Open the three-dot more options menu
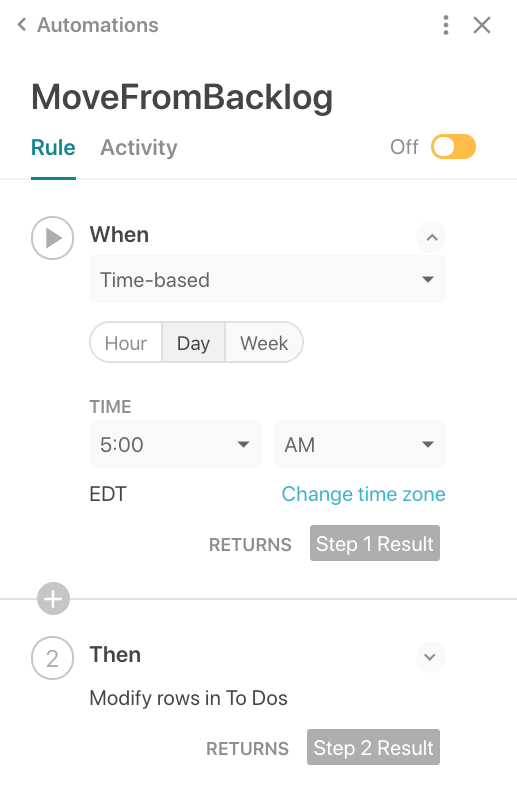Screen dimensions: 517x799 (x=446, y=25)
